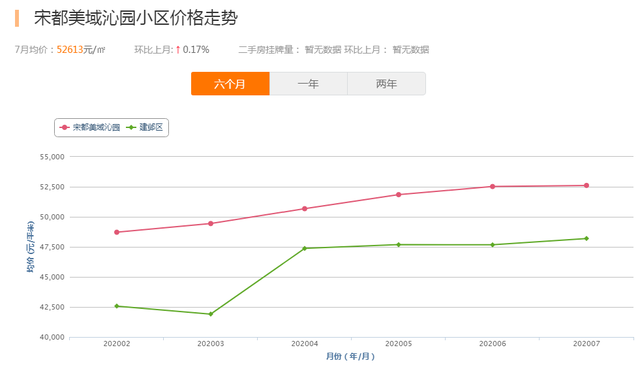This screenshot has height=369, width=640.
Task: Toggle 宋都美域沁园 legend series
Action: (90, 127)
